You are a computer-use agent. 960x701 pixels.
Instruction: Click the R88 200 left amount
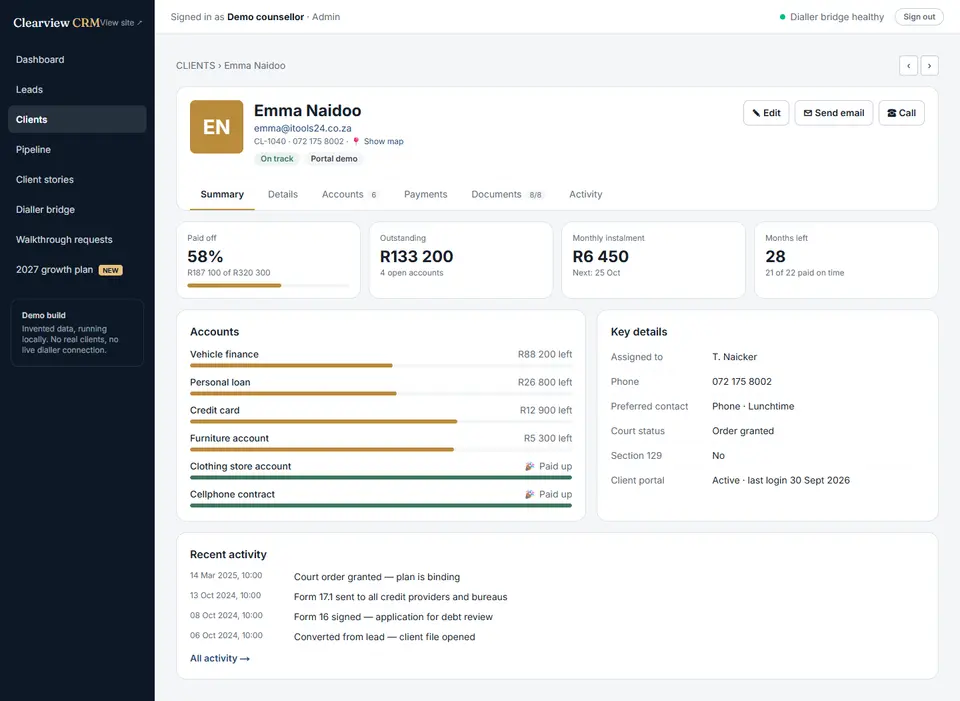545,354
